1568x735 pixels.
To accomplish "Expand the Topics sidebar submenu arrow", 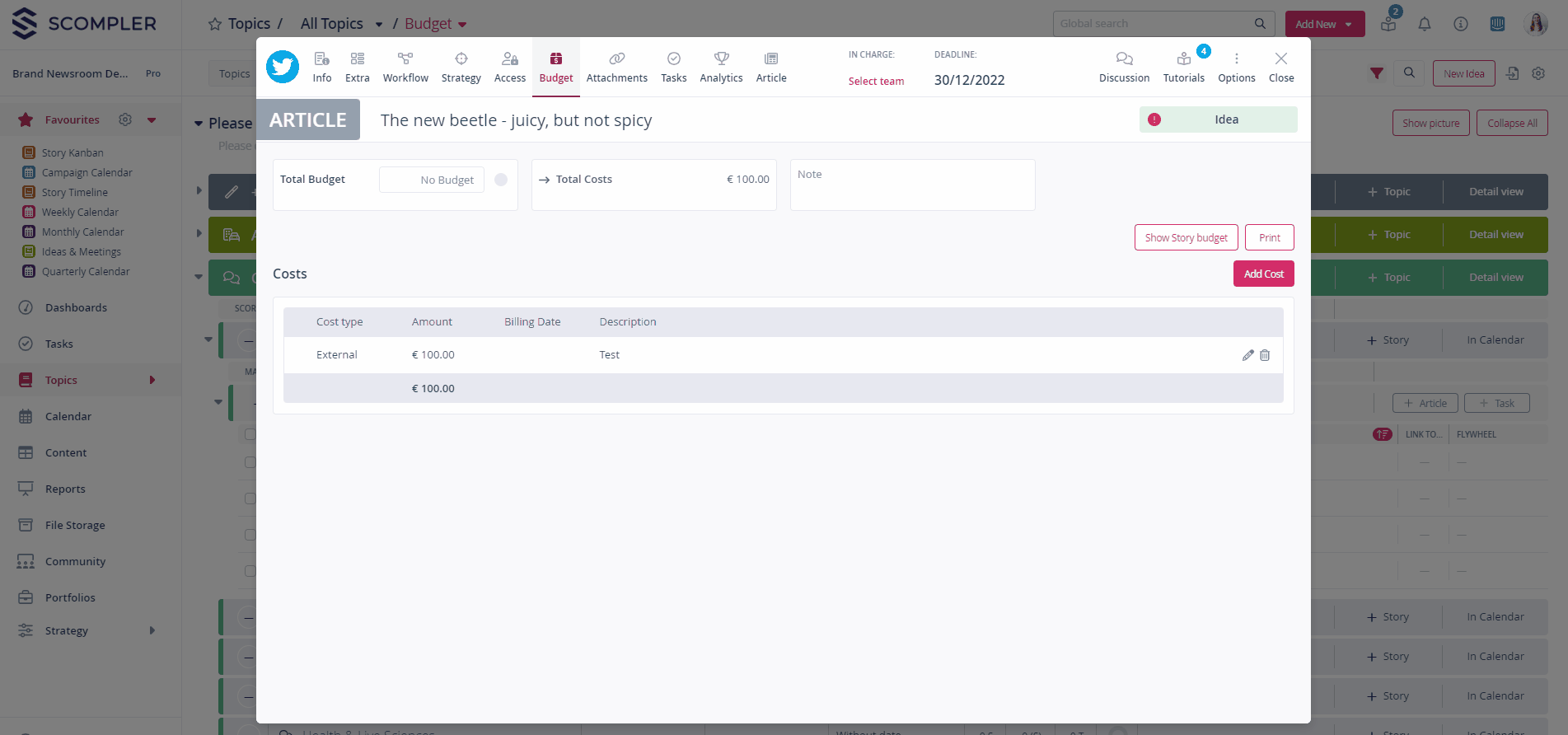I will click(152, 380).
